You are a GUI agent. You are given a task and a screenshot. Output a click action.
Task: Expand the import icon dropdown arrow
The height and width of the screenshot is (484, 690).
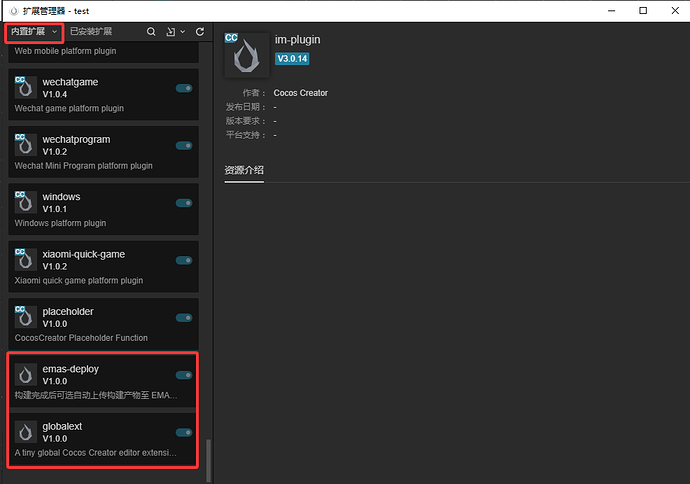(x=183, y=32)
